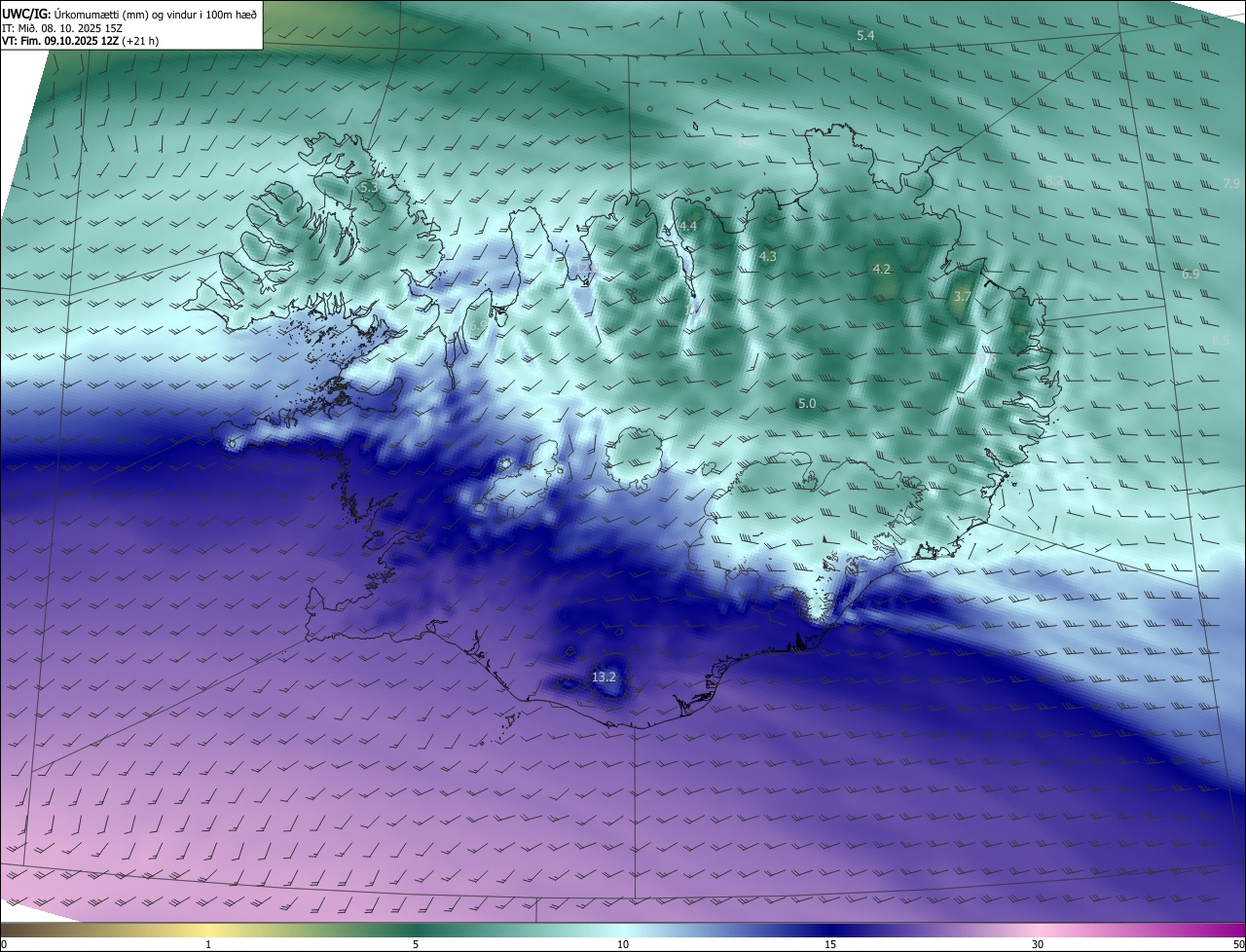Viewport: 1246px width, 952px height.
Task: Click the 13.2 maximum value label
Action: pos(604,677)
